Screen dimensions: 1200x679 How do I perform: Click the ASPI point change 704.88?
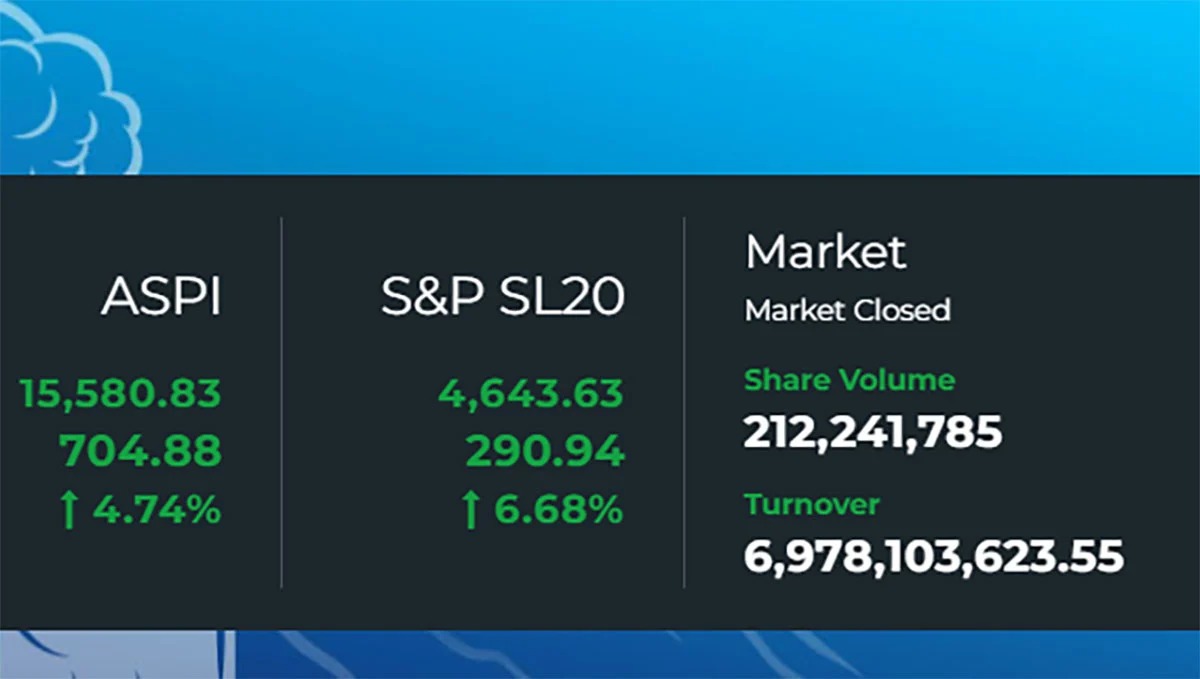tap(141, 452)
